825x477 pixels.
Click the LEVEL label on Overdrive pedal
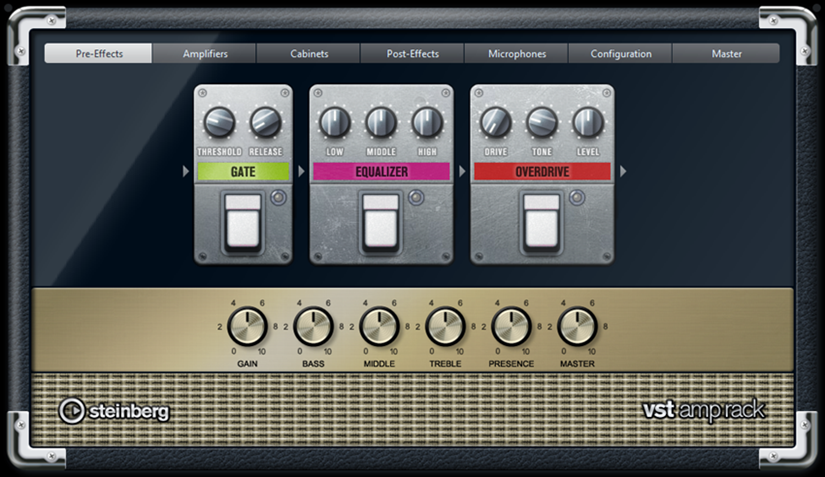click(x=588, y=151)
